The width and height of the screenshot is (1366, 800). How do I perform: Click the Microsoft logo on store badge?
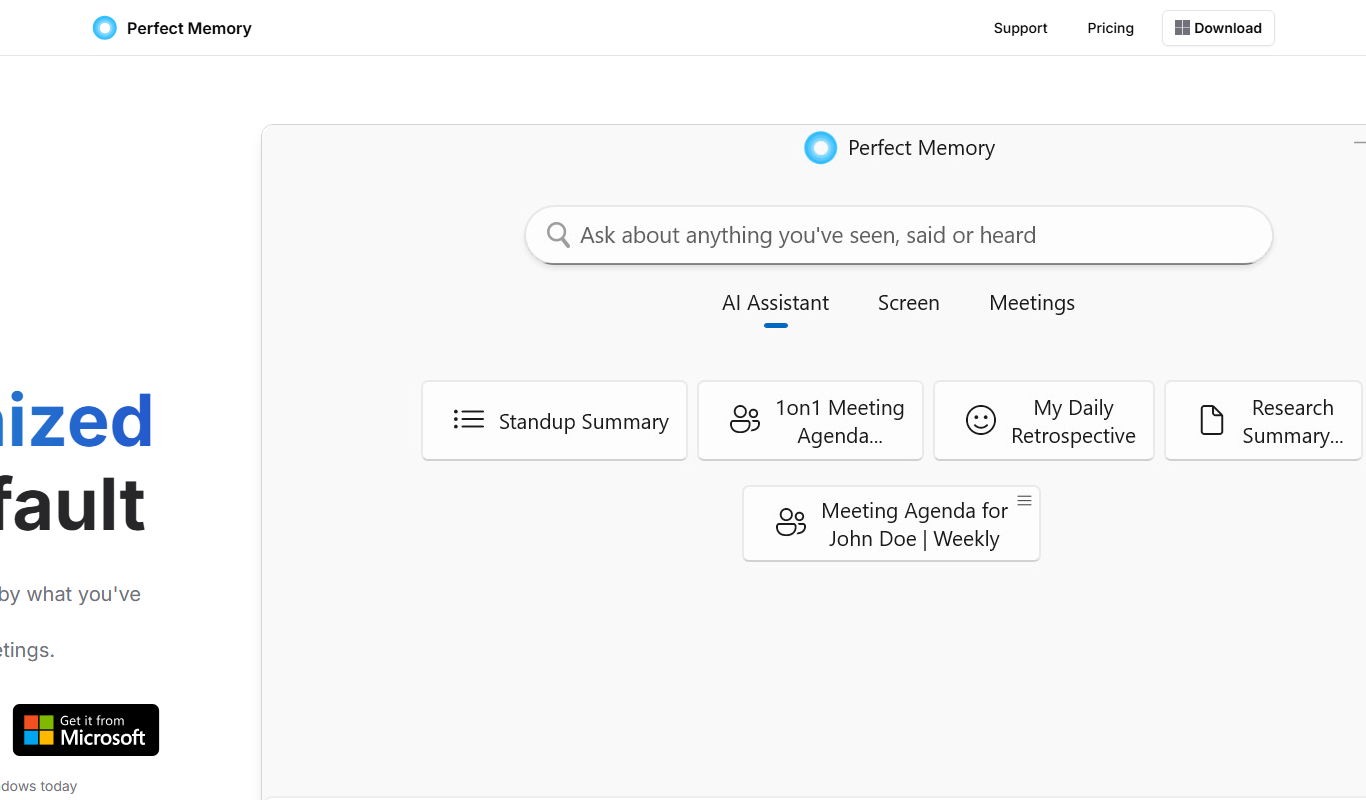click(39, 730)
